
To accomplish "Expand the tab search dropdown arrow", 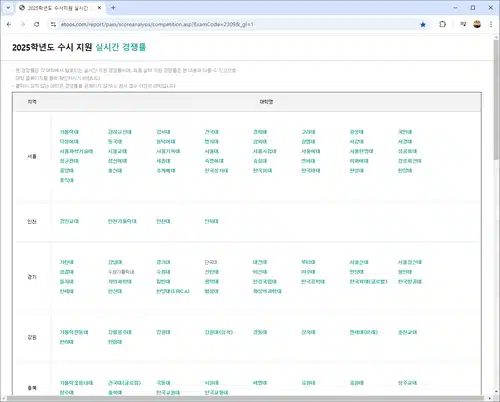I will (8, 8).
